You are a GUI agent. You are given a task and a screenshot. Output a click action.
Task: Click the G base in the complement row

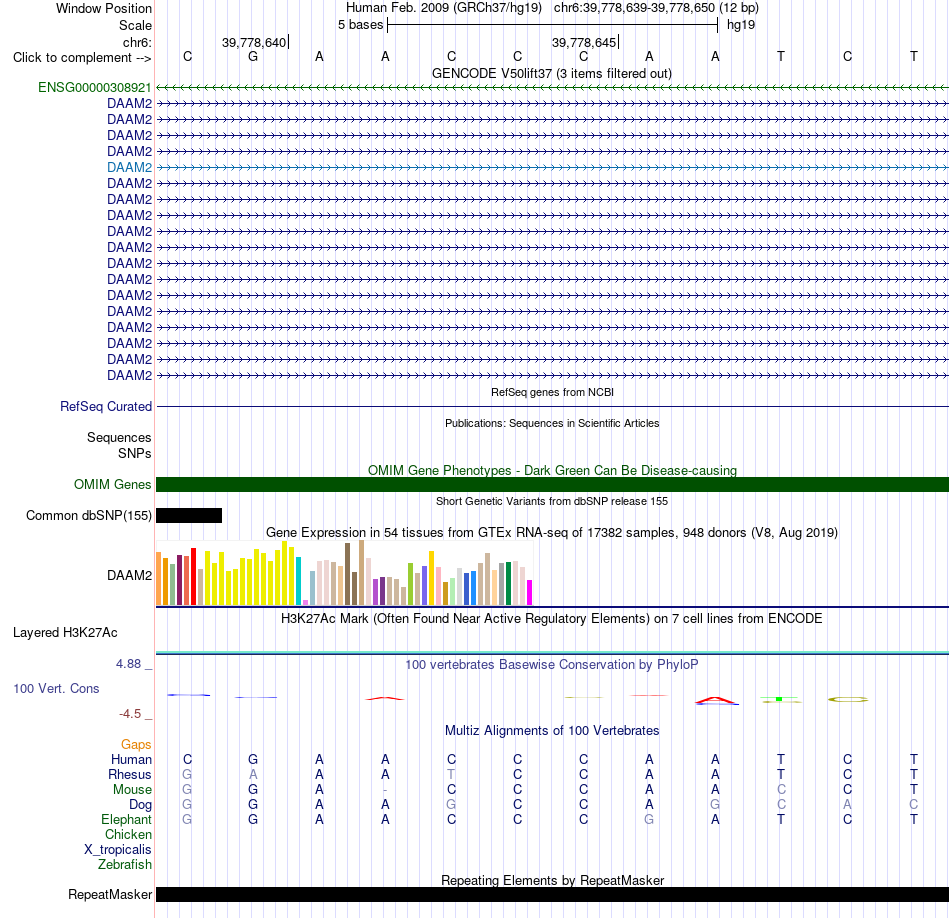point(253,57)
